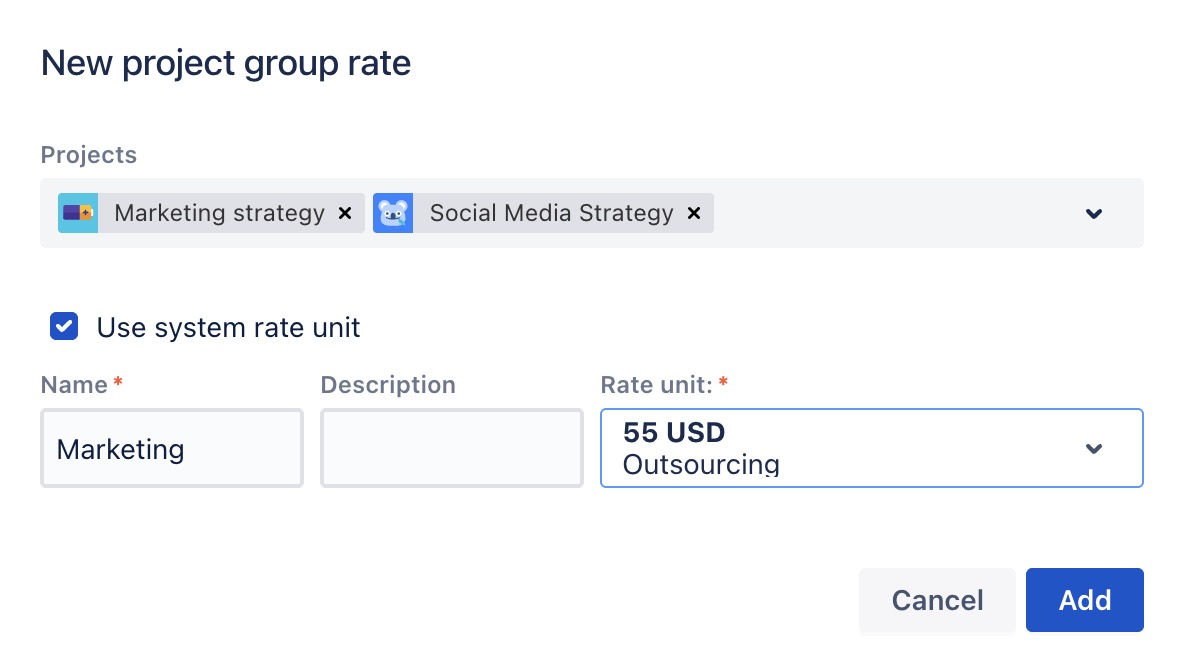Image resolution: width=1180 pixels, height=666 pixels.
Task: Select the 55 USD rate value text
Action: (674, 433)
